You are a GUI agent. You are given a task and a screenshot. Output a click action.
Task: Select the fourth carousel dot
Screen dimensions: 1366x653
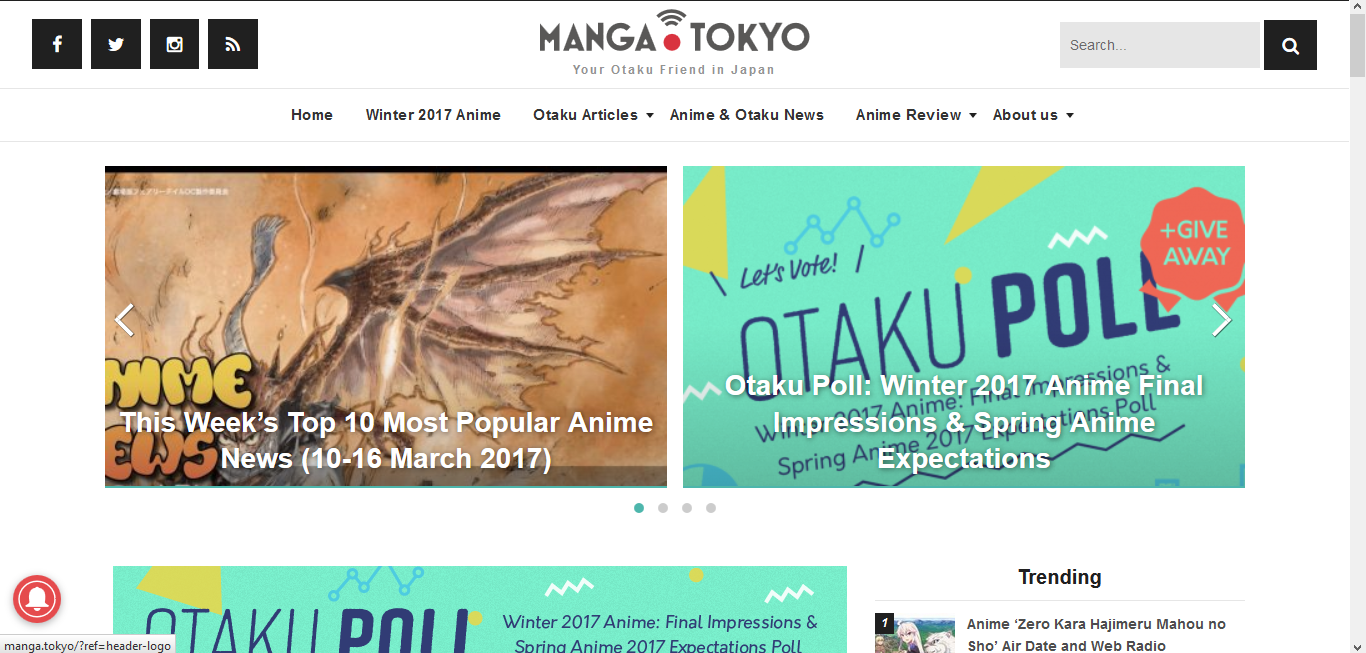(711, 508)
